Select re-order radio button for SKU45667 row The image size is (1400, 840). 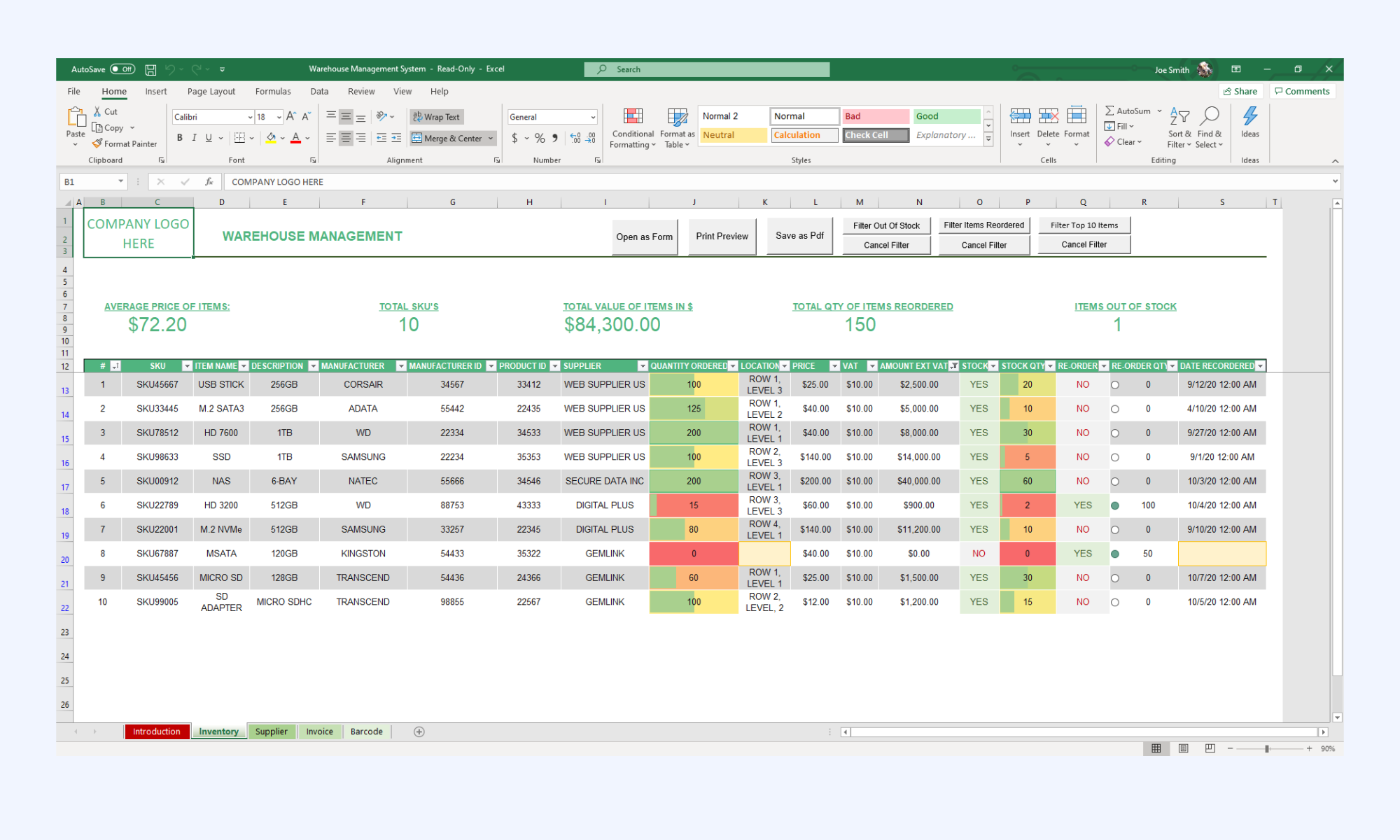[x=1115, y=385]
